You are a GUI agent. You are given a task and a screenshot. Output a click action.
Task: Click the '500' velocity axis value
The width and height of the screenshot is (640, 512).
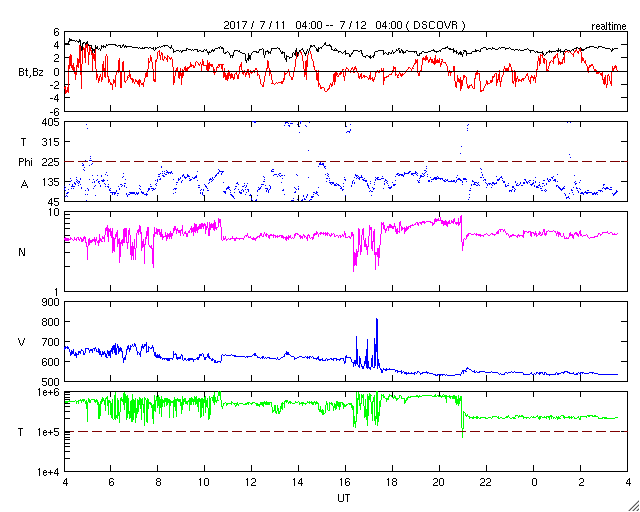click(x=52, y=382)
